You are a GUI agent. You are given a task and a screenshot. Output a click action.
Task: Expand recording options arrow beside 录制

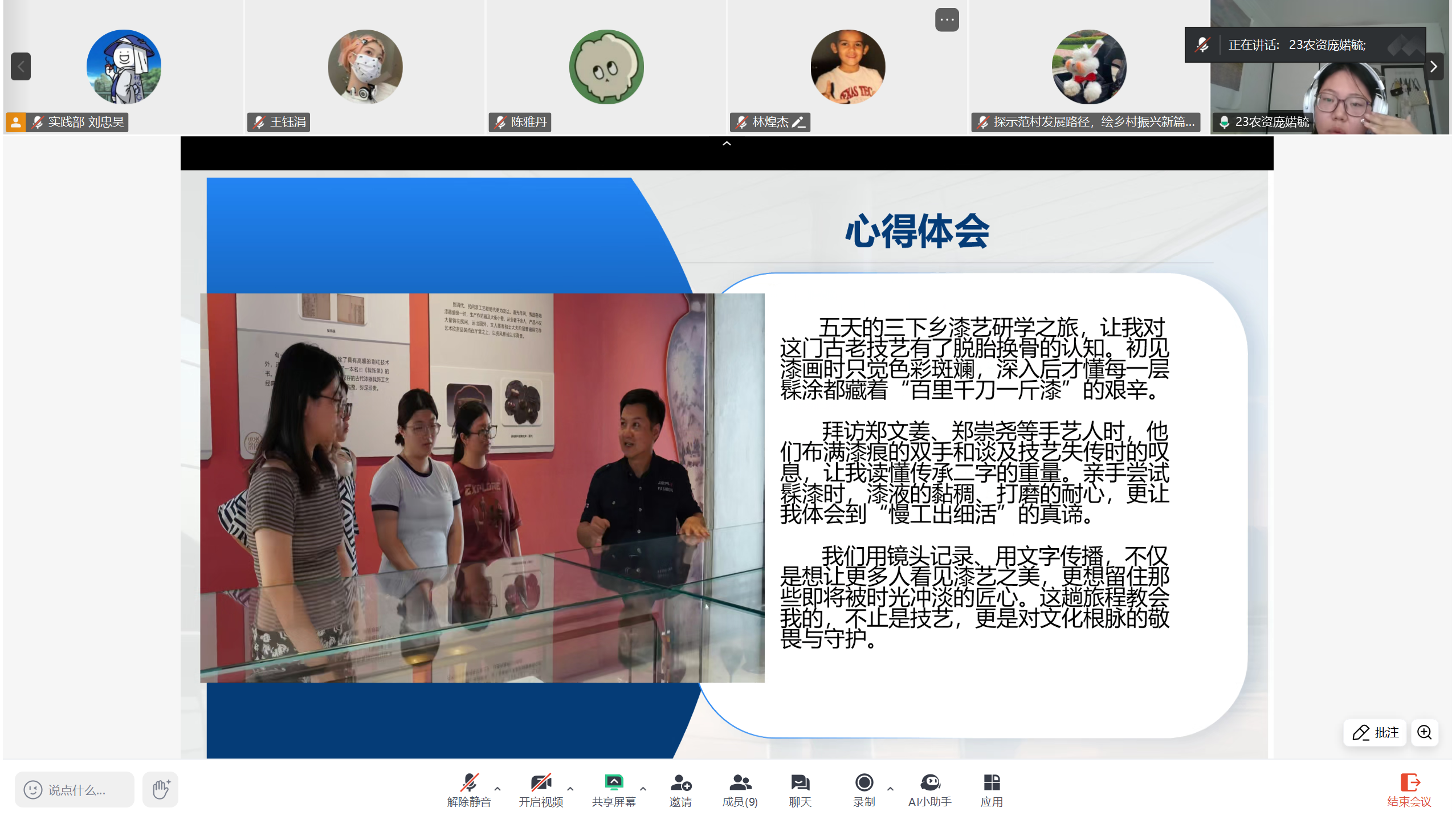point(891,789)
